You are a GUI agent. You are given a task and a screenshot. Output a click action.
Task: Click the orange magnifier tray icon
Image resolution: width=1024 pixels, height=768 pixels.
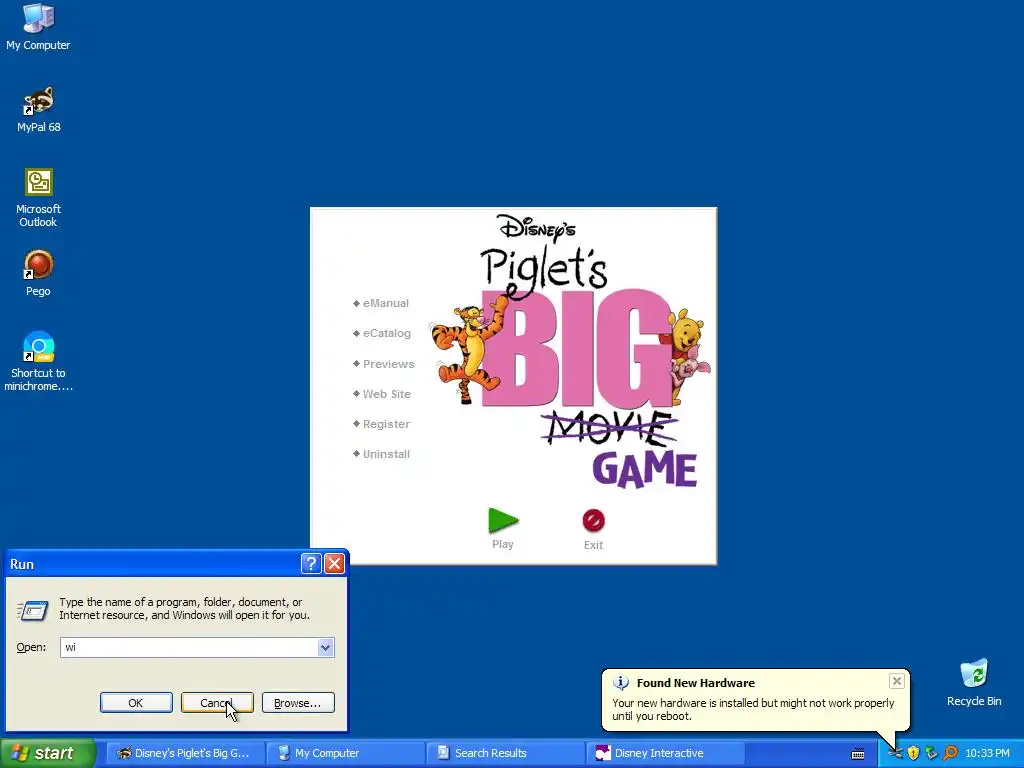click(950, 753)
